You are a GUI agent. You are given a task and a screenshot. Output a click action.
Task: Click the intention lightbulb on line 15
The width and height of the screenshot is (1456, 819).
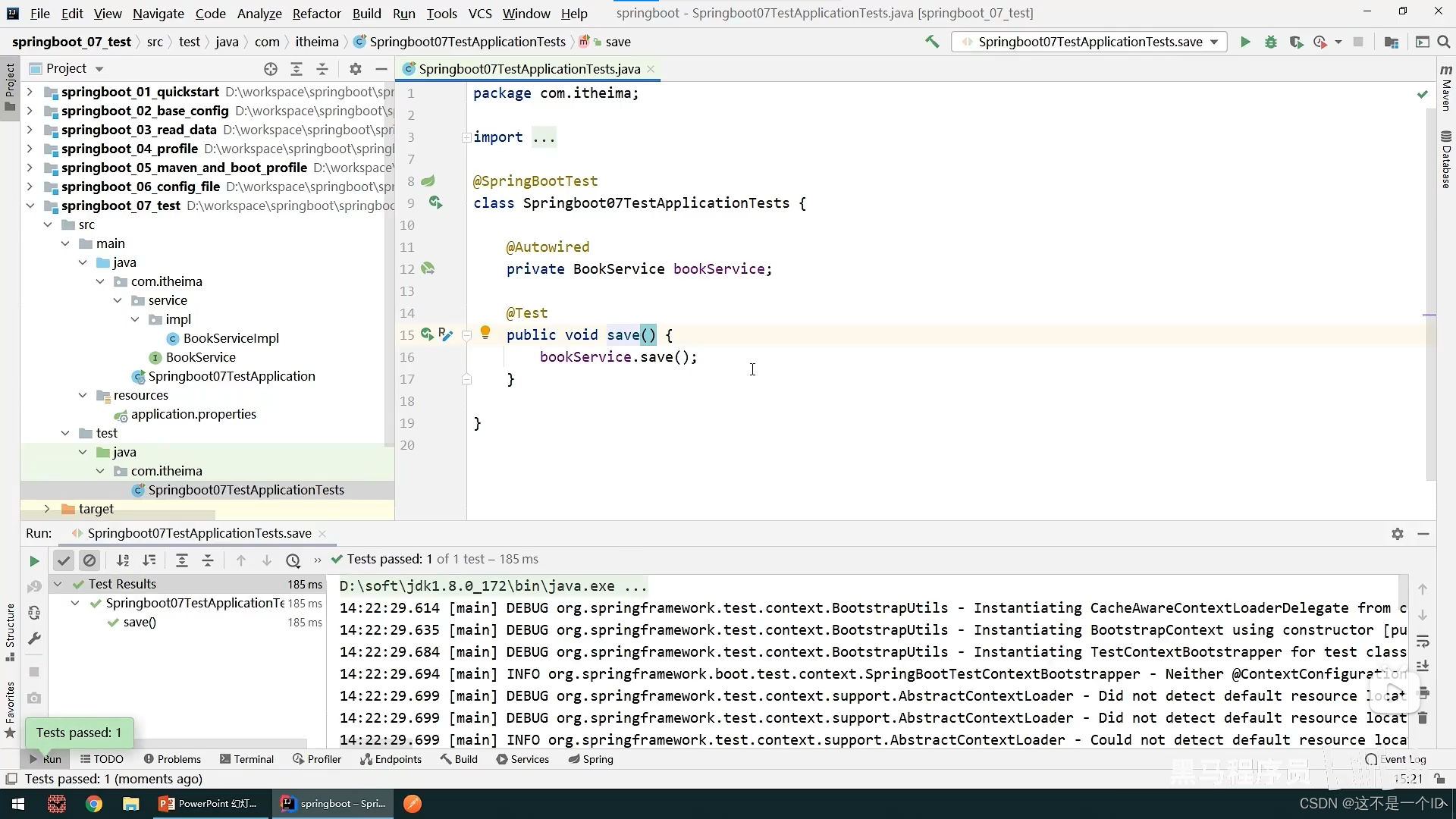[x=485, y=332]
